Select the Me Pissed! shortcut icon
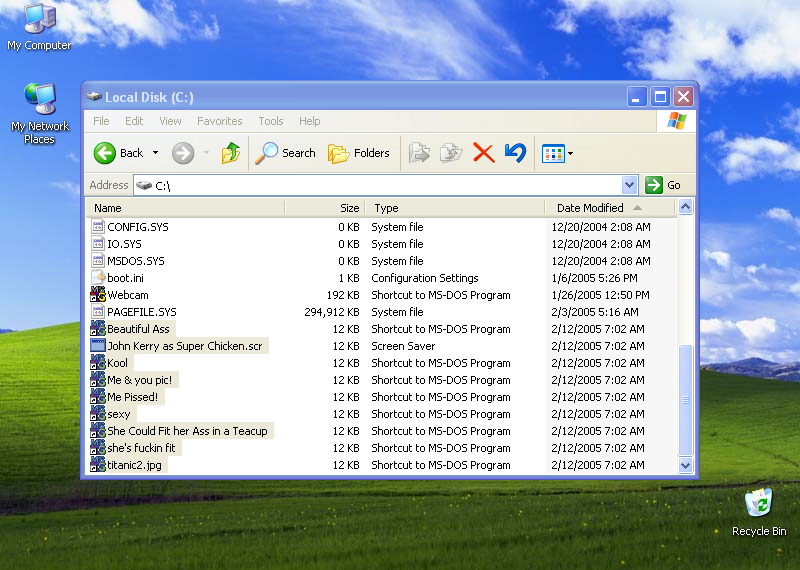 pyautogui.click(x=98, y=396)
